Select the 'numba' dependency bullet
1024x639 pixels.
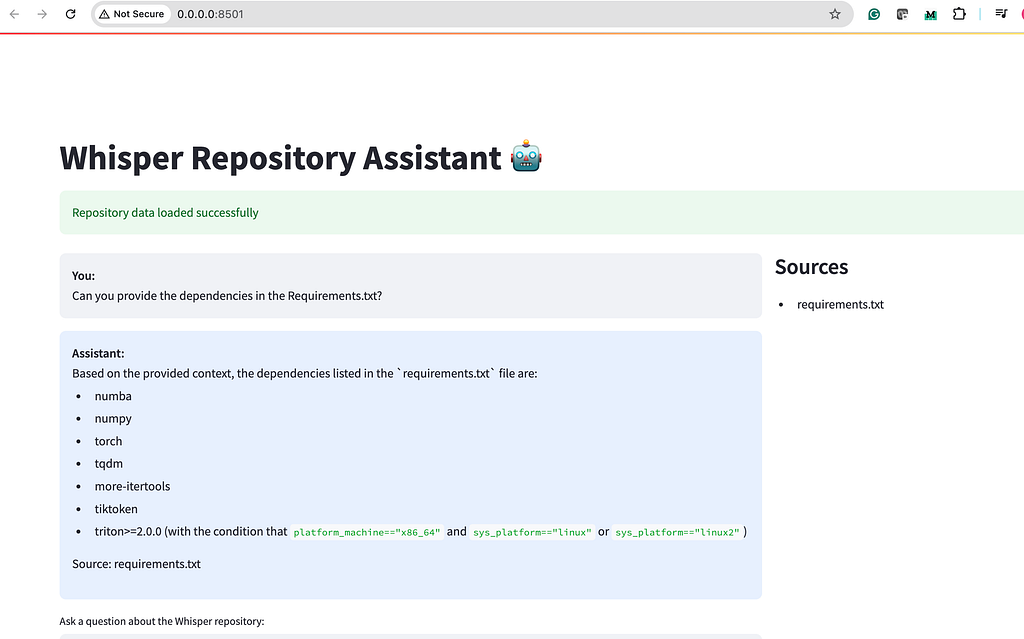click(113, 396)
